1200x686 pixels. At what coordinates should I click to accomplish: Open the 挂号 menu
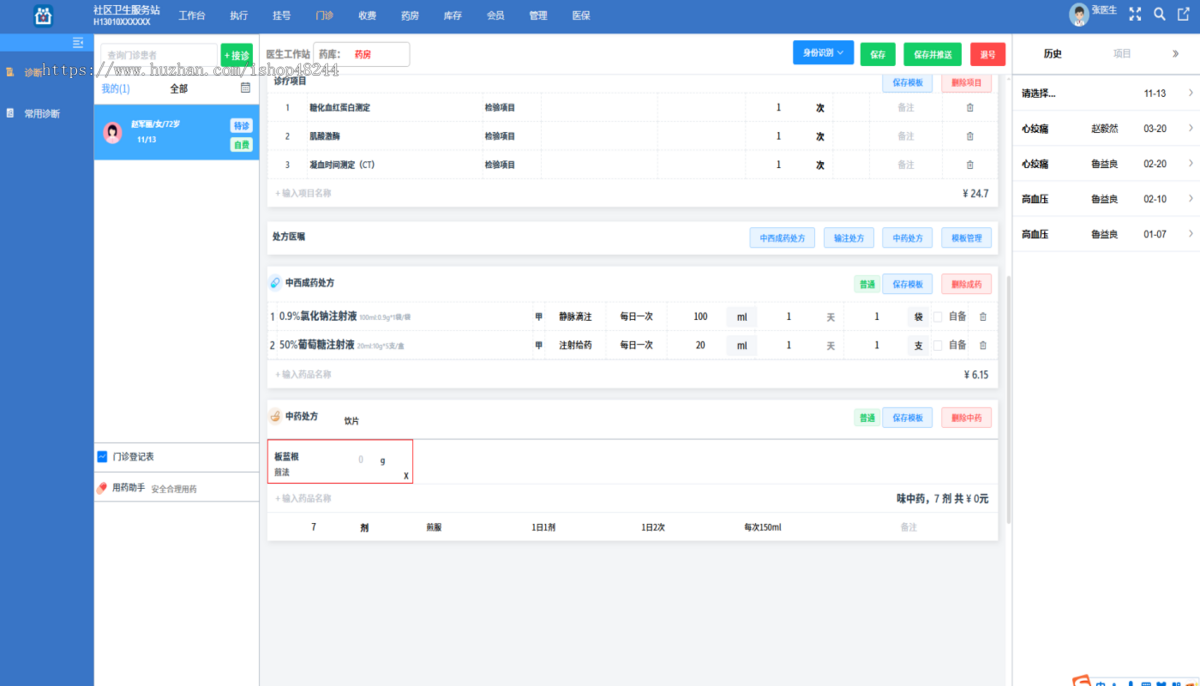pyautogui.click(x=281, y=15)
